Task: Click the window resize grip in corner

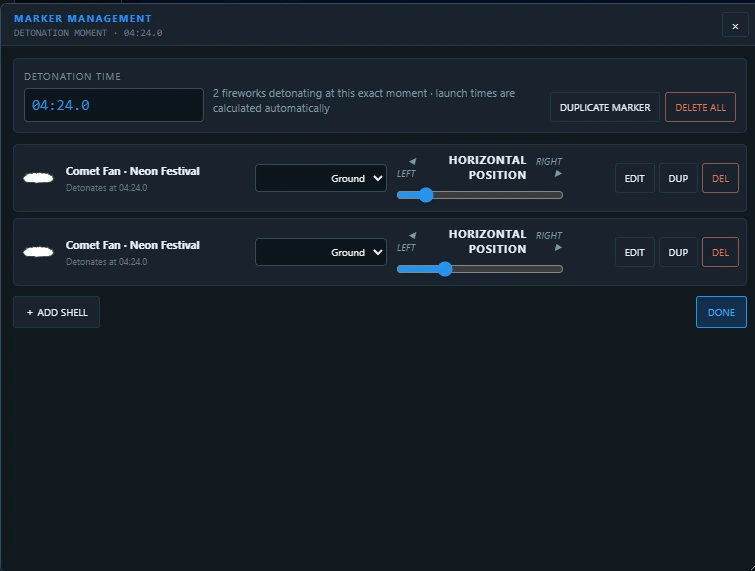Action: tap(751, 567)
